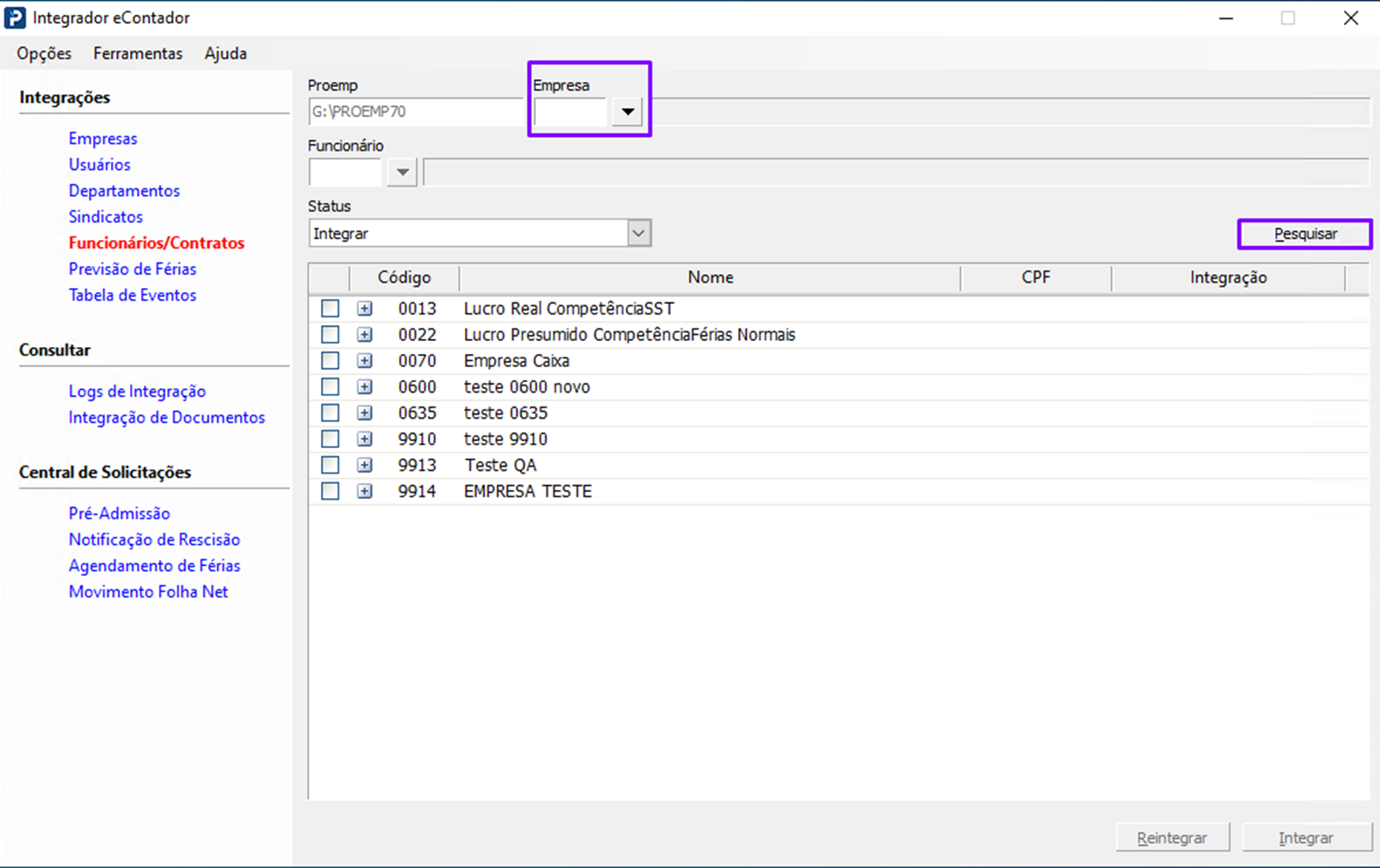Go to Logs de Integração
Image resolution: width=1380 pixels, height=868 pixels.
point(137,392)
